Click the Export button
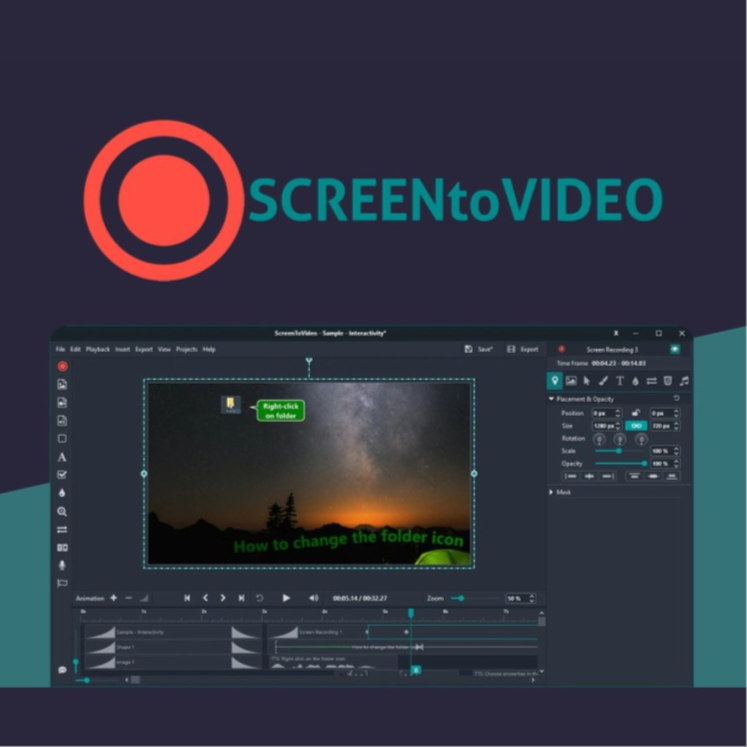 click(523, 349)
